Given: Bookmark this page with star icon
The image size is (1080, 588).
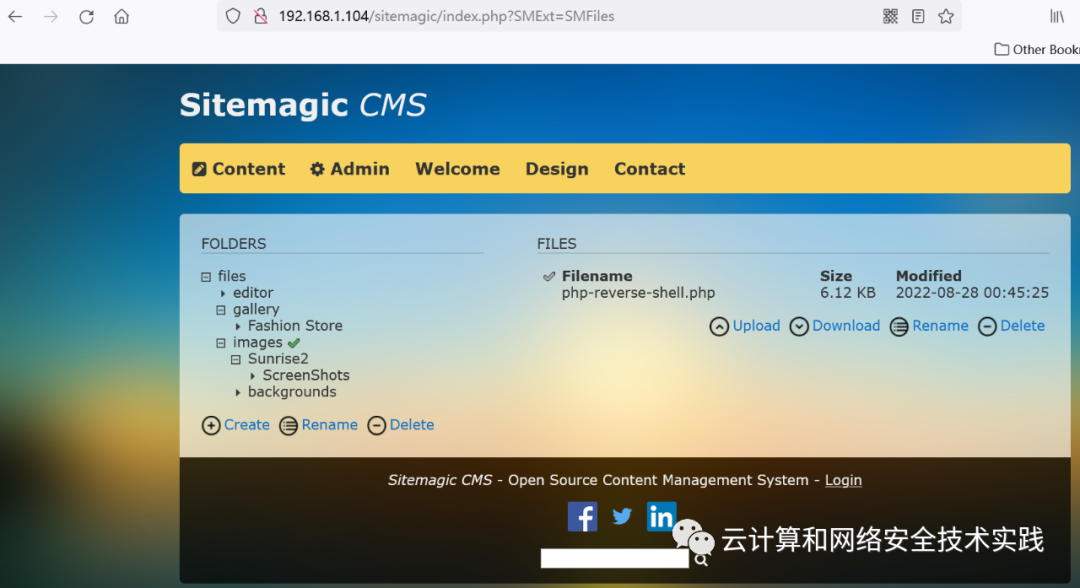Looking at the screenshot, I should pyautogui.click(x=946, y=16).
